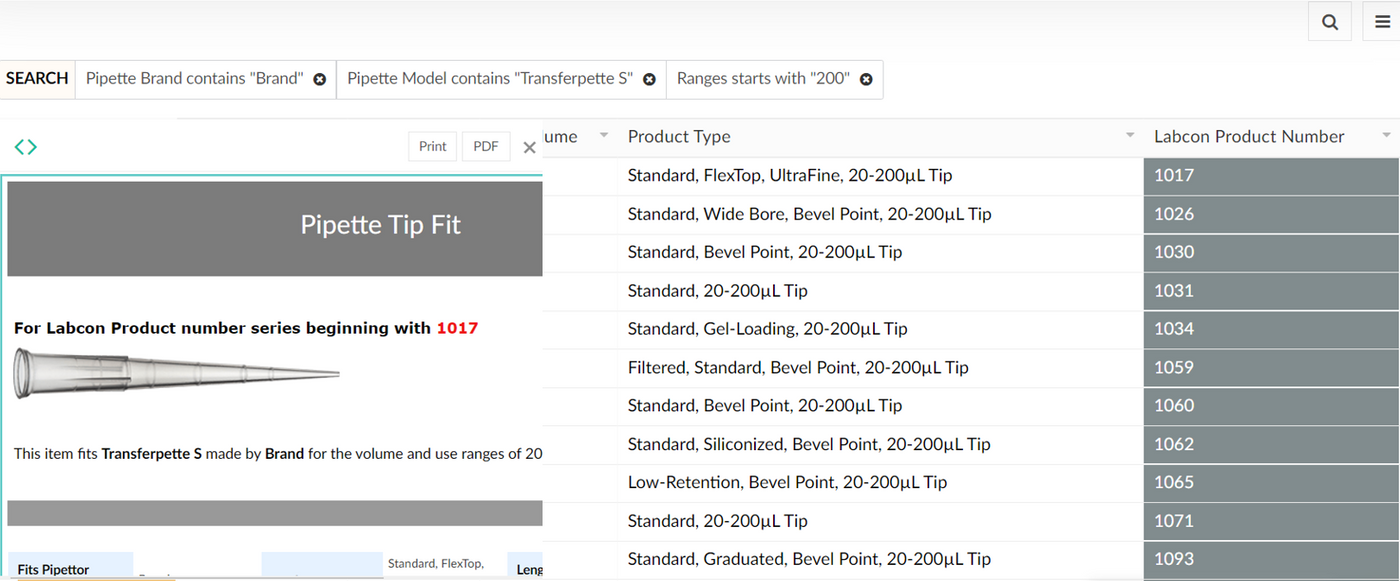Screen dimensions: 1400x581
Task: Select product number 1065 cell
Action: tap(1271, 482)
